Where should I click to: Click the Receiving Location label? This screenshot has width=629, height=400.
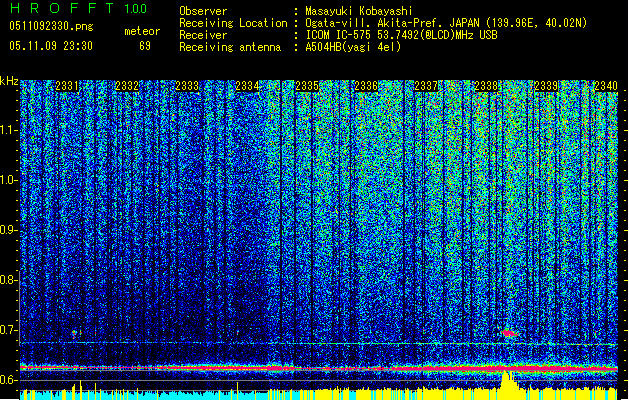point(233,23)
